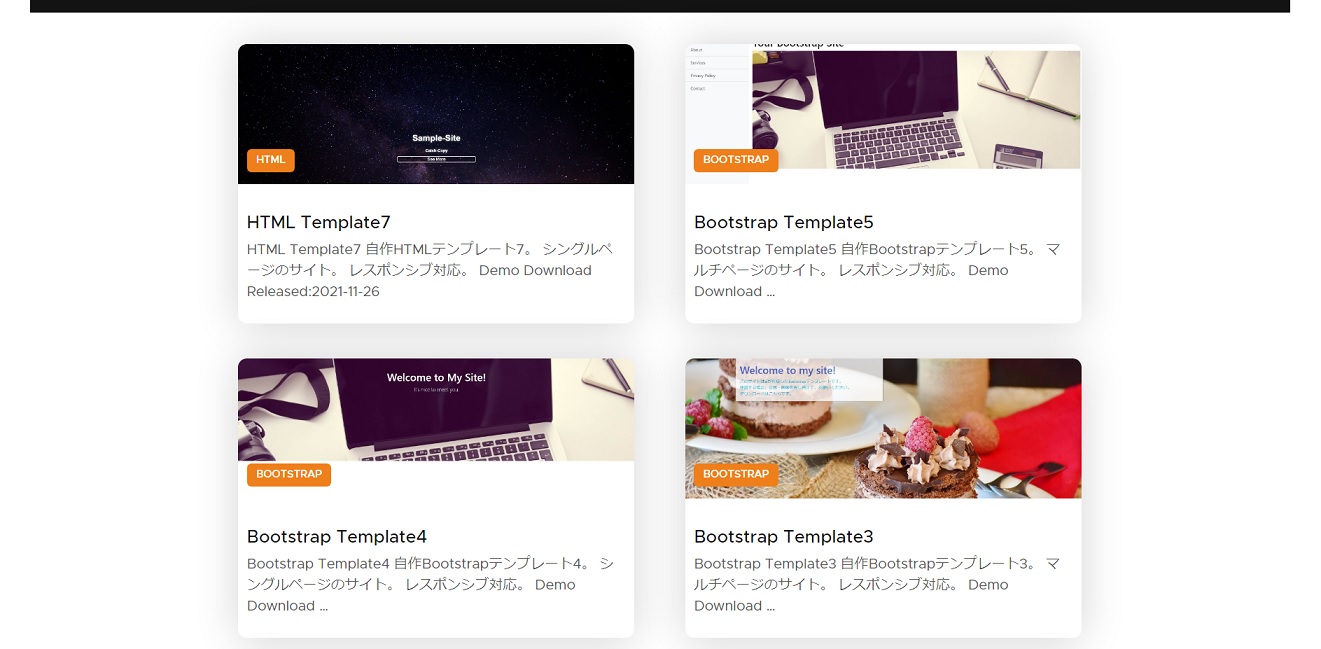Click BOOTSTRAP badge on Template3 card
The width and height of the screenshot is (1321, 649).
[x=736, y=474]
